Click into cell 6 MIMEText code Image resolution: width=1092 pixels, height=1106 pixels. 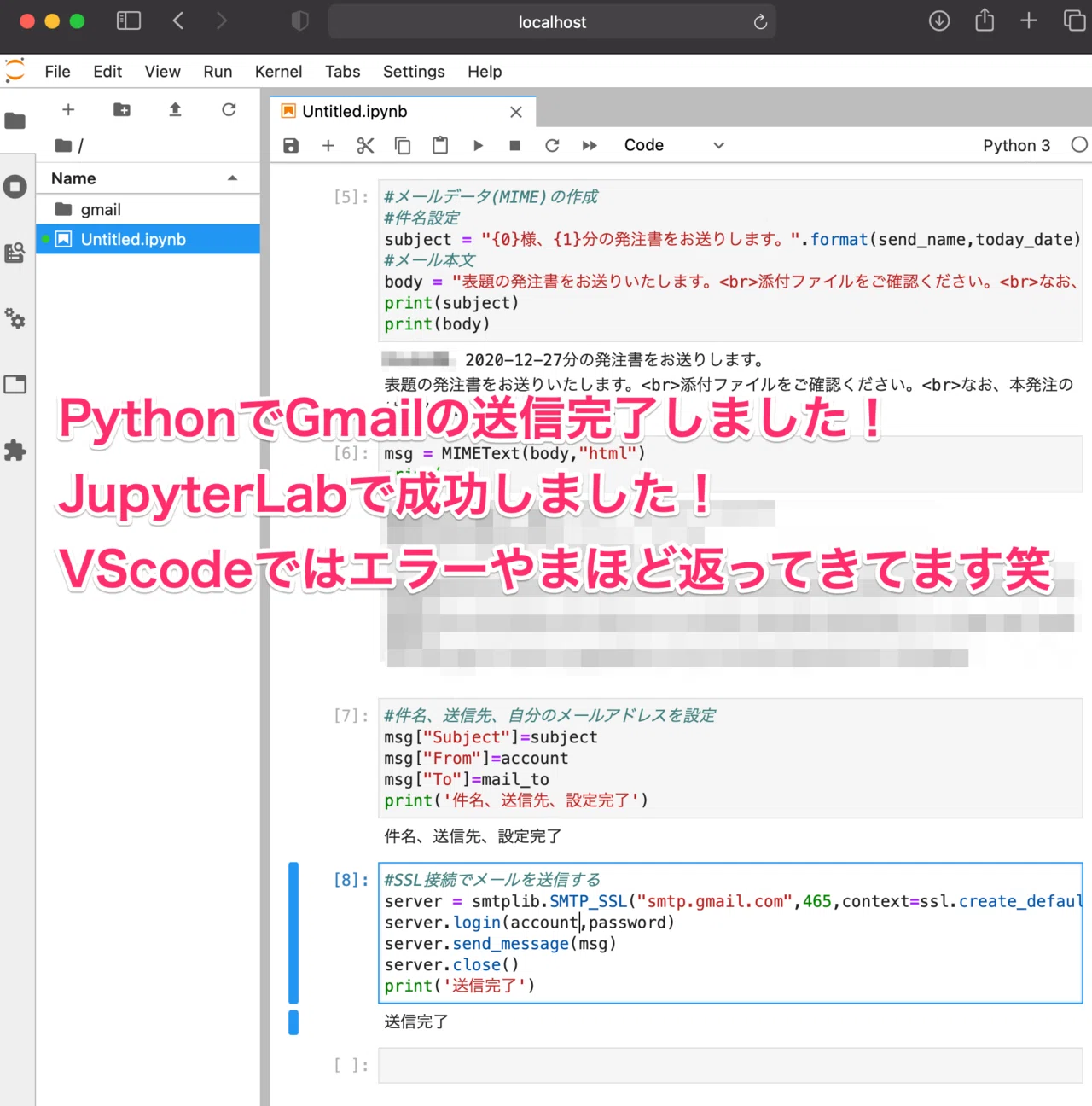(730, 465)
